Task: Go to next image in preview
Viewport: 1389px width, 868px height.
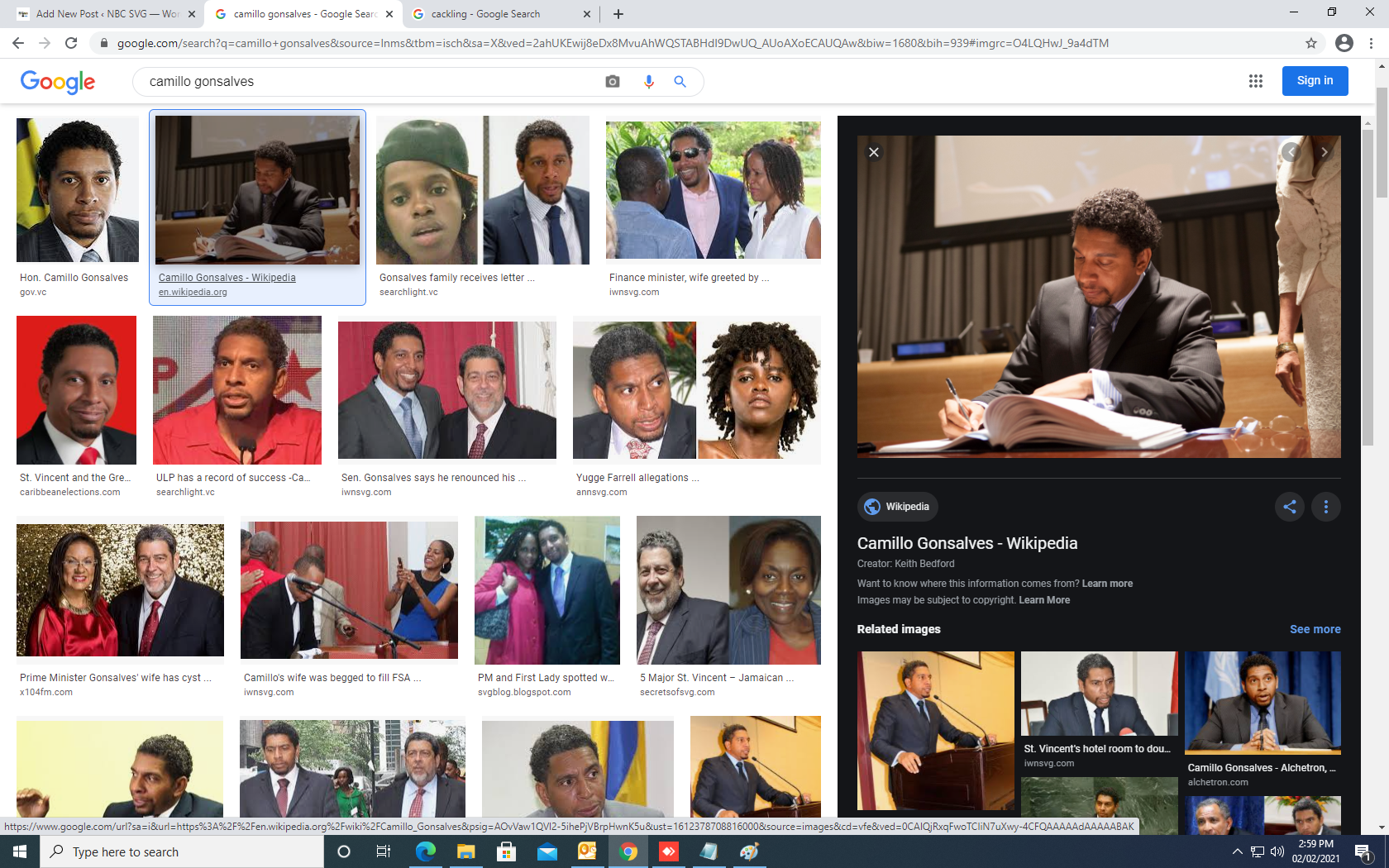Action: pyautogui.click(x=1324, y=152)
